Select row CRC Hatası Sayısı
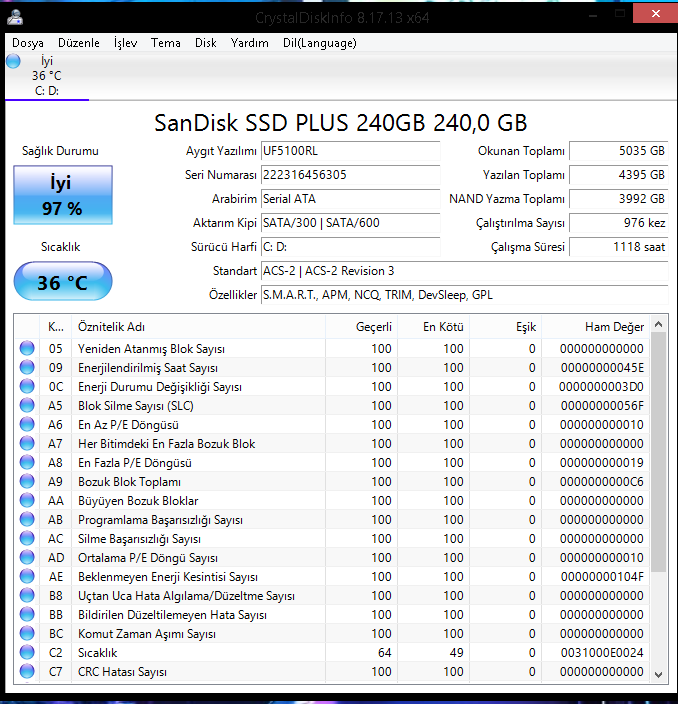678x704 pixels. [x=332, y=671]
